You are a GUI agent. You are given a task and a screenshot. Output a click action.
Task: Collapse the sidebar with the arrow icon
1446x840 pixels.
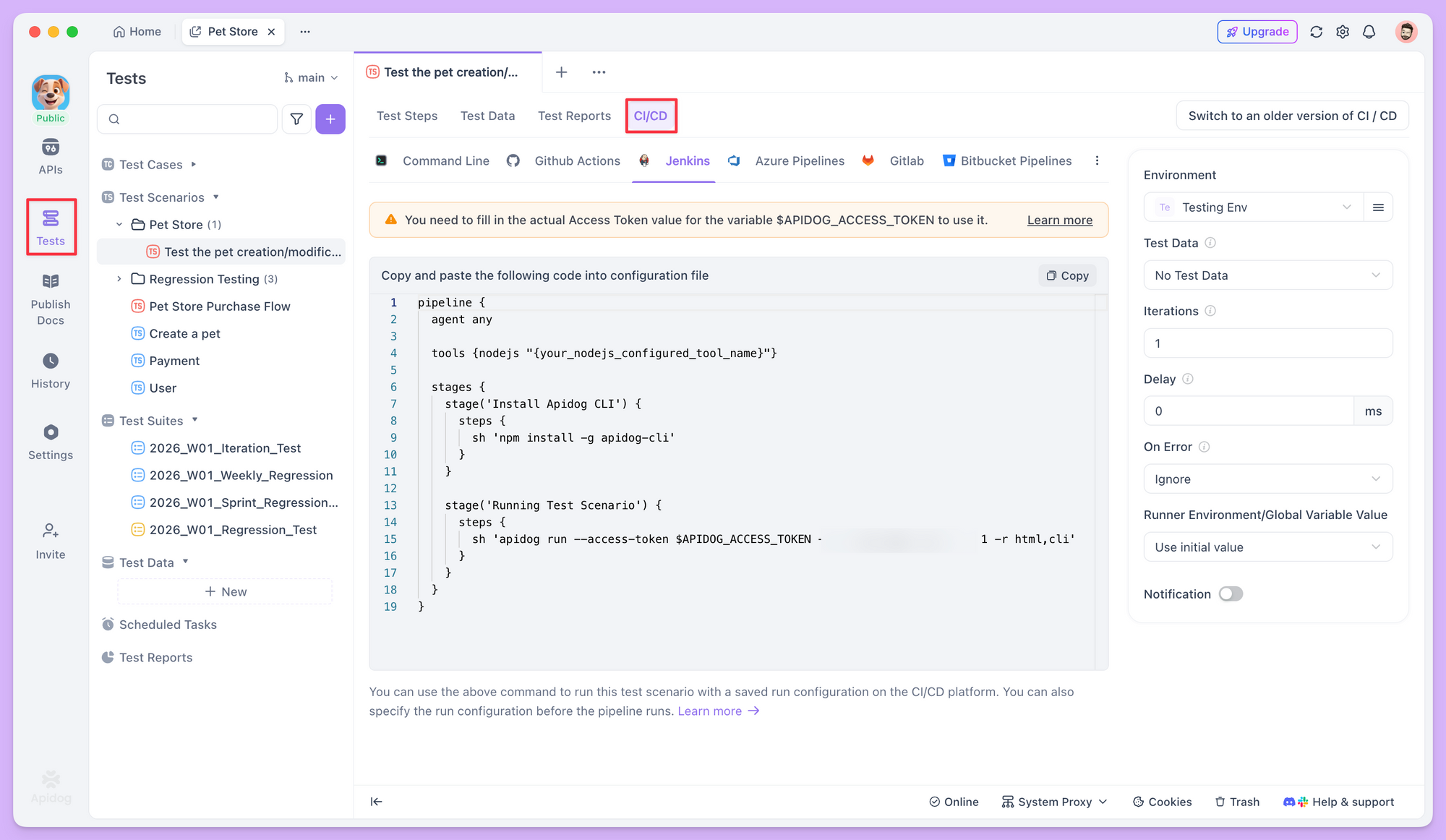pos(376,802)
